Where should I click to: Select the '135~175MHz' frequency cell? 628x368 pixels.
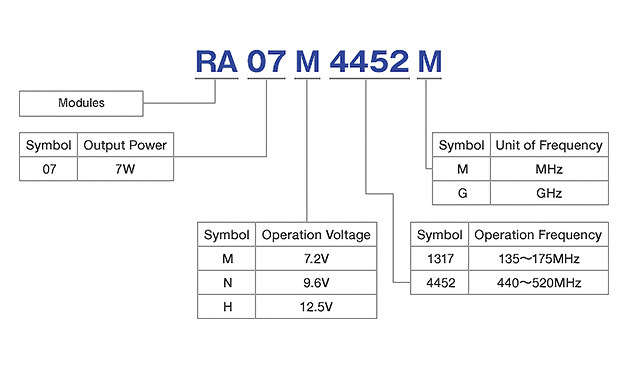539,258
